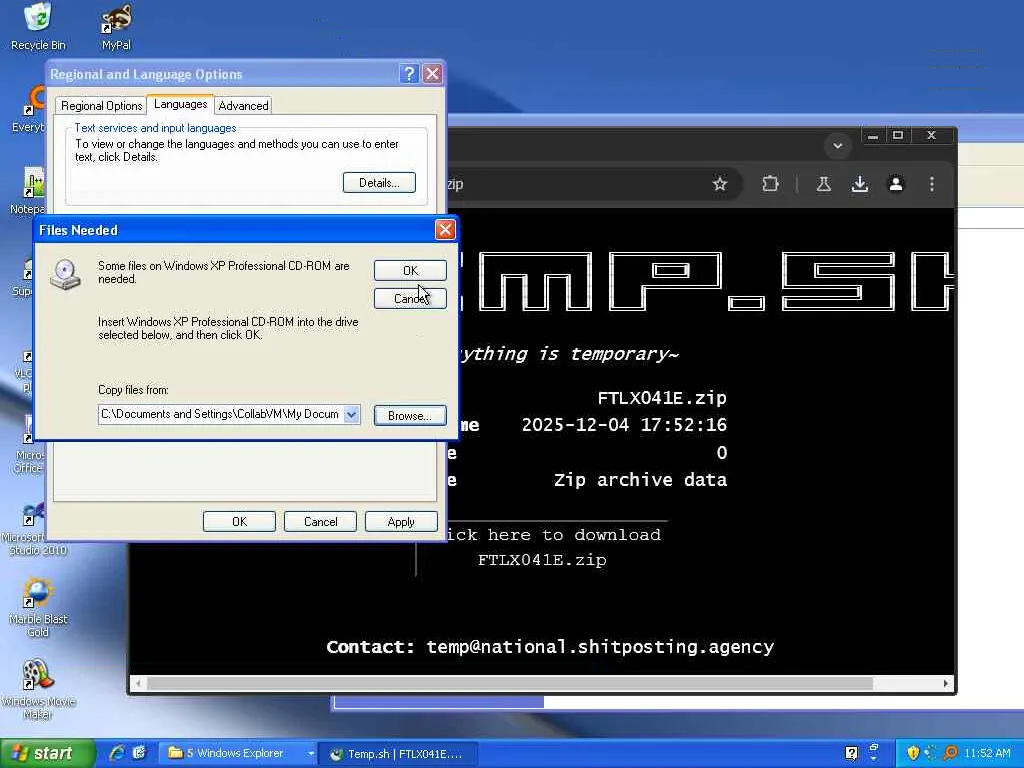Open the Windows Movie Maker desktop icon
1024x768 pixels.
tap(38, 690)
